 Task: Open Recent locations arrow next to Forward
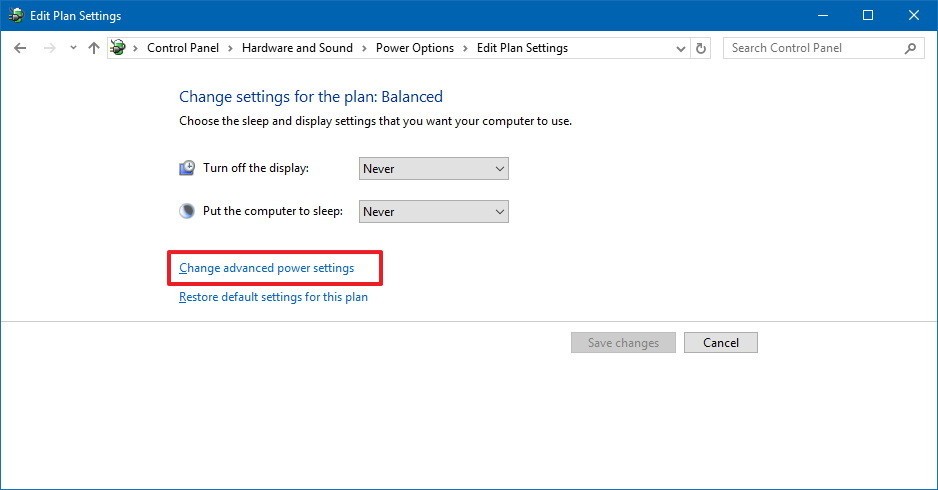point(70,48)
